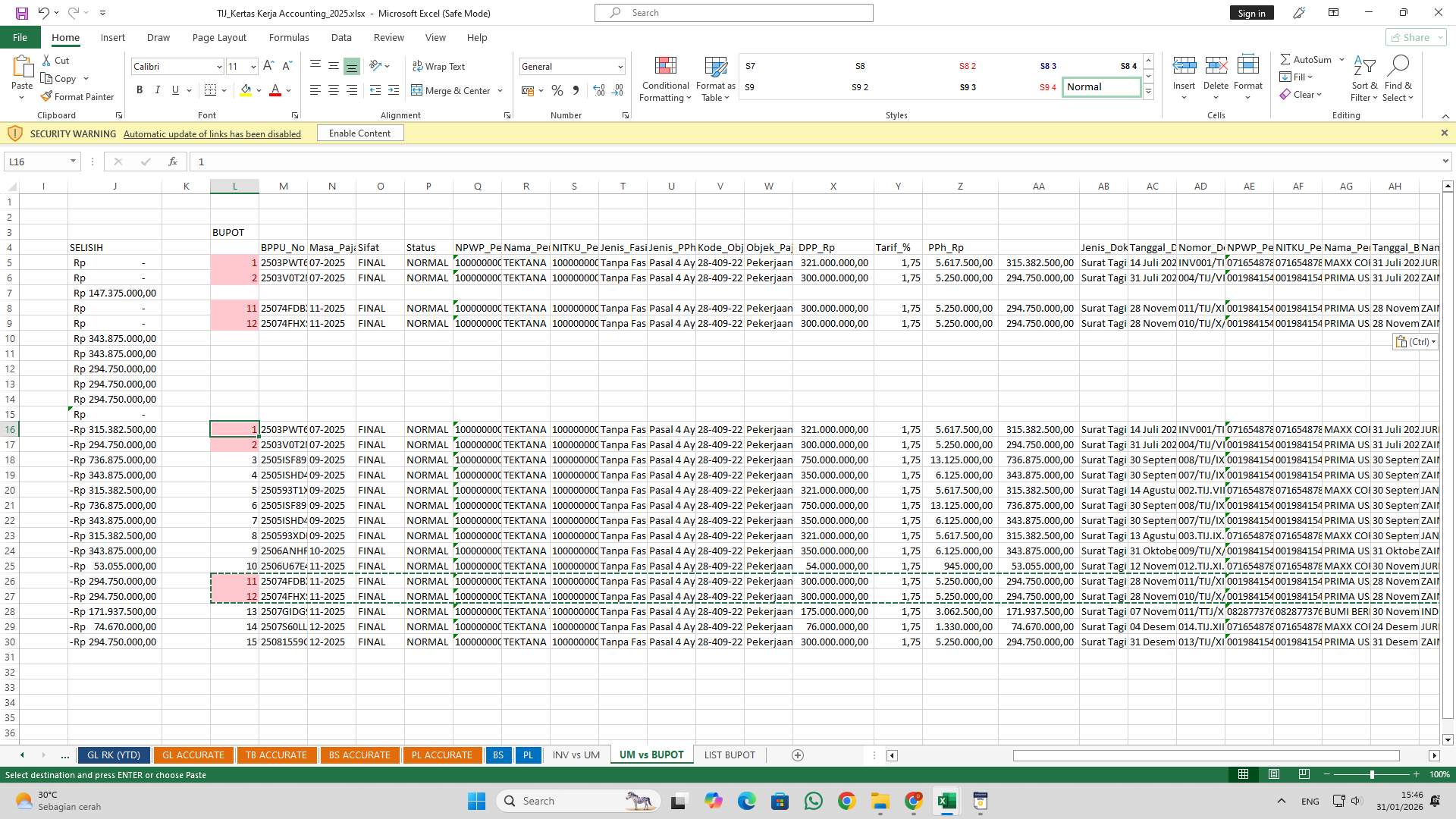Apply AutoSum to the selection
Image resolution: width=1456 pixels, height=819 pixels.
(x=1307, y=58)
